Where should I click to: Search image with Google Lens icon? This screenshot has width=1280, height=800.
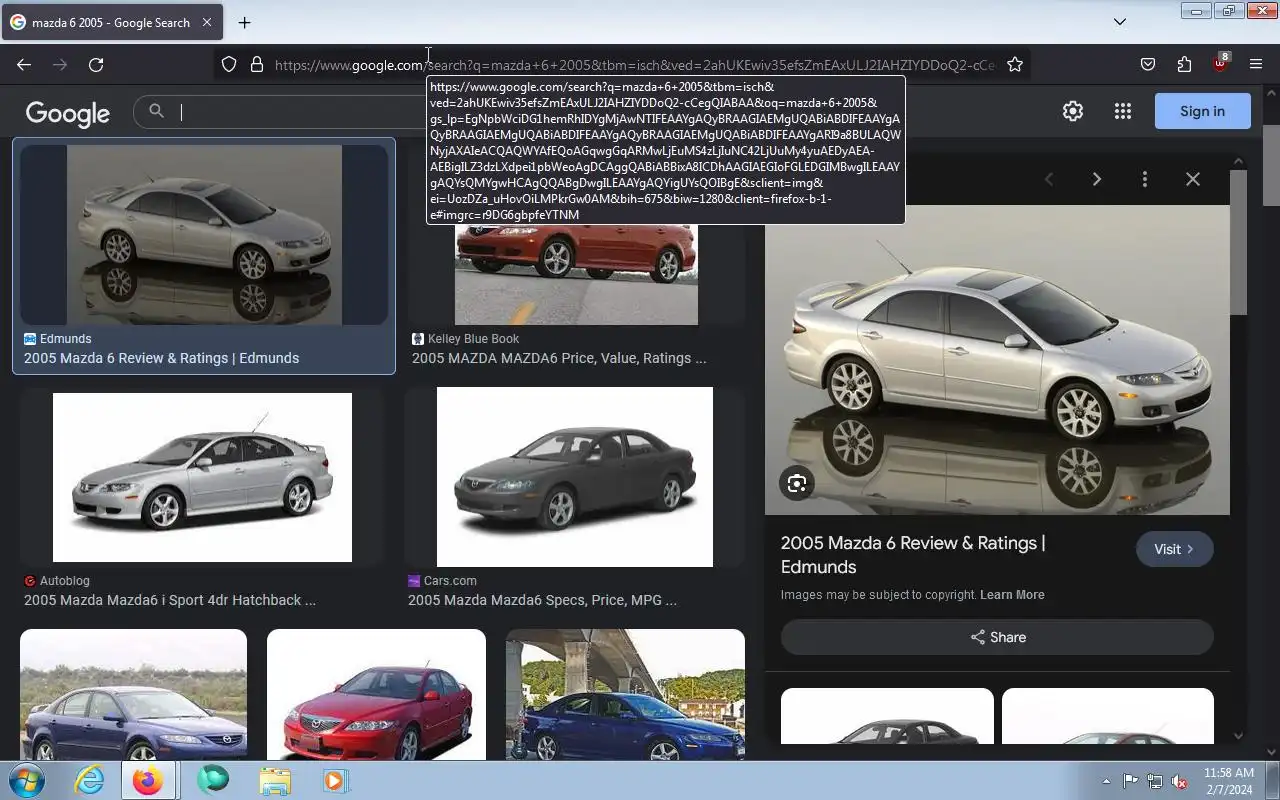[797, 484]
